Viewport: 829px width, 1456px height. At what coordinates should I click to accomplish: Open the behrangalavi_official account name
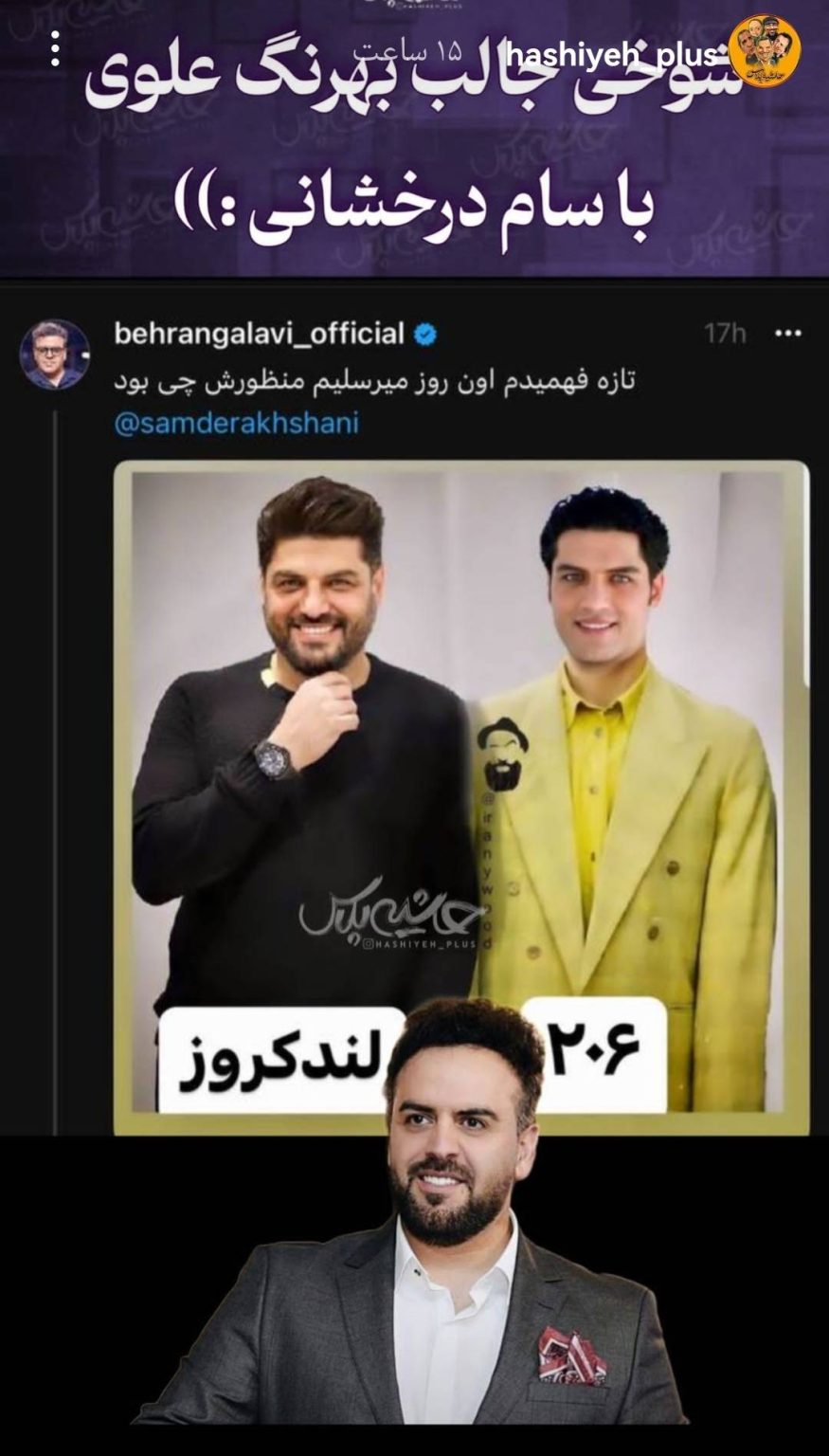coord(259,335)
